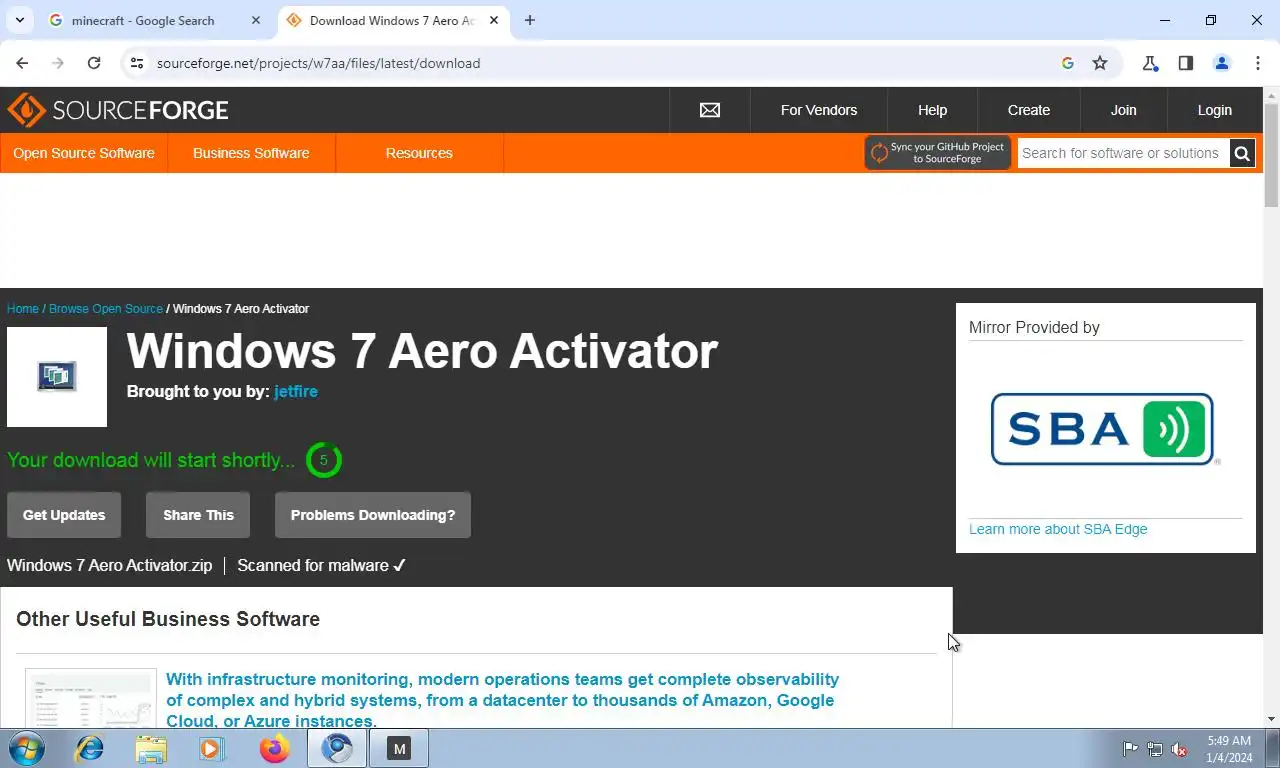Open the envelope mail icon
This screenshot has width=1280, height=768.
[710, 110]
